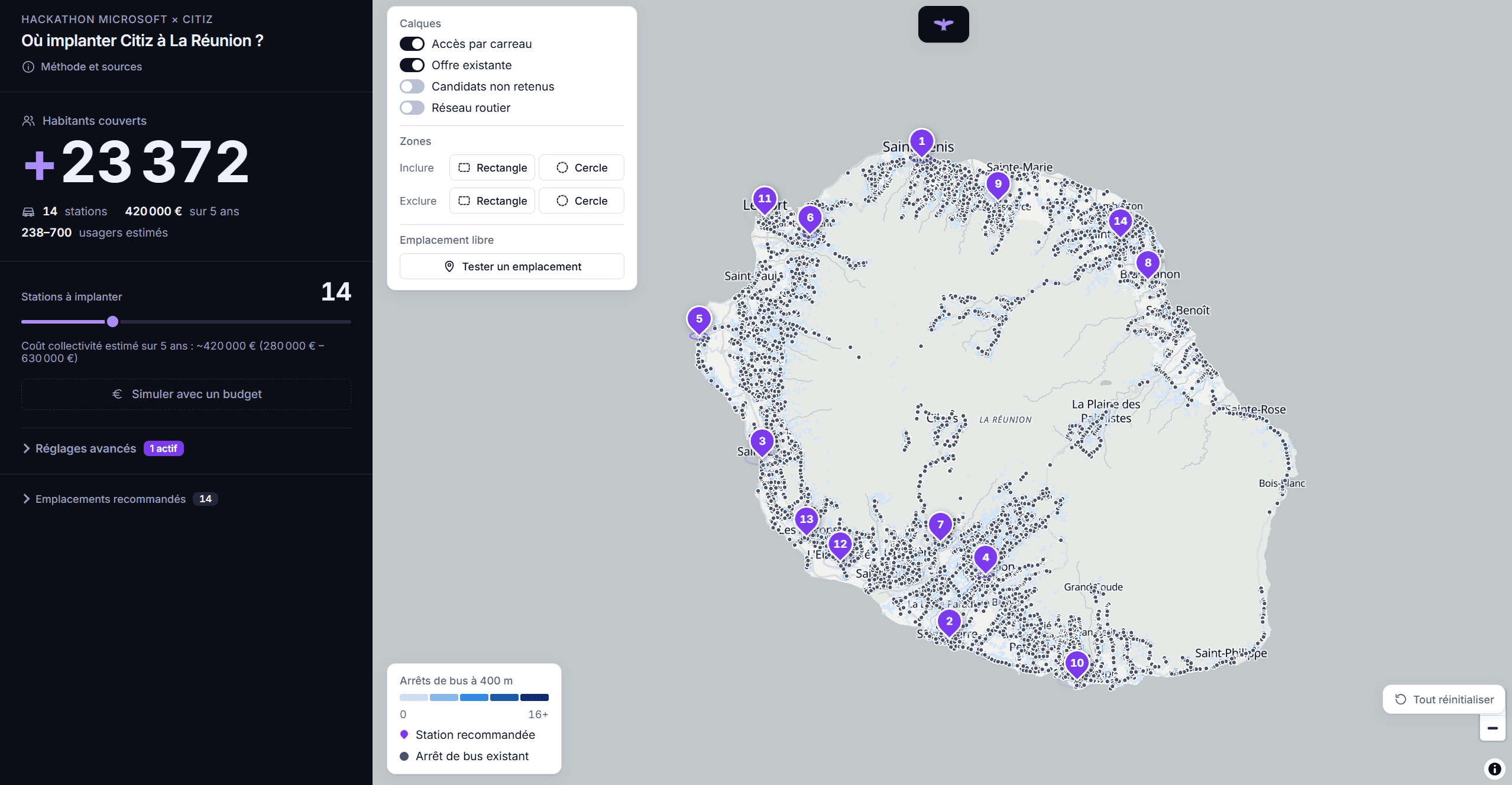Click 'Arrêt de bus existant' legend entry
This screenshot has height=785, width=1512.
tap(465, 756)
